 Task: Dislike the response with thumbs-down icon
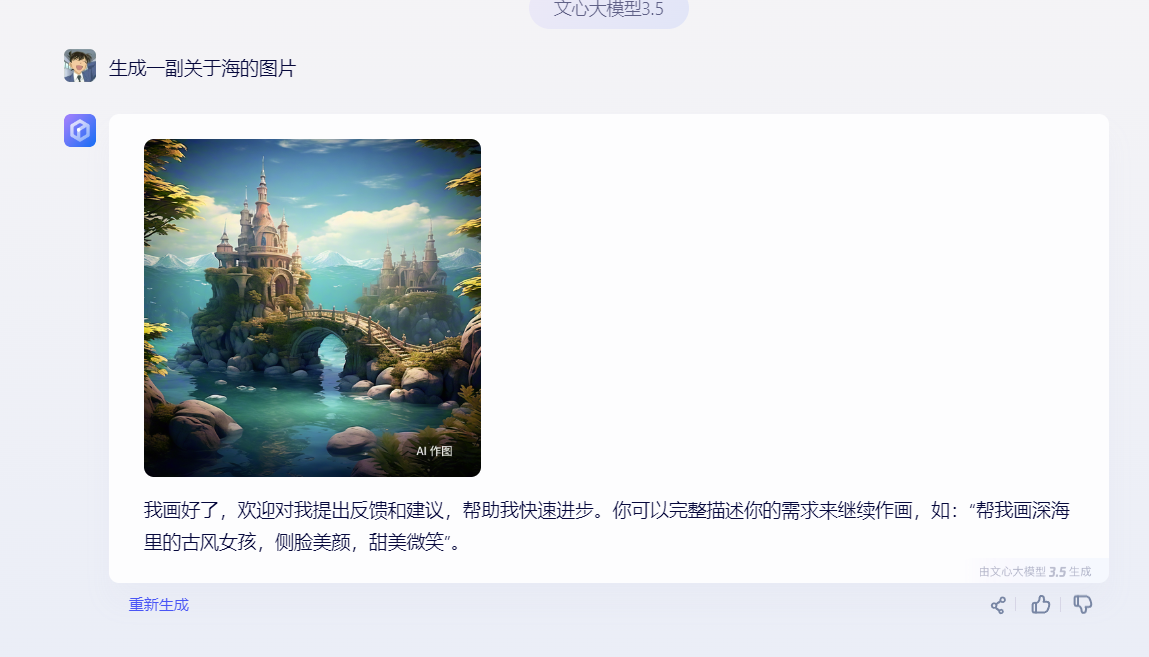(1082, 604)
